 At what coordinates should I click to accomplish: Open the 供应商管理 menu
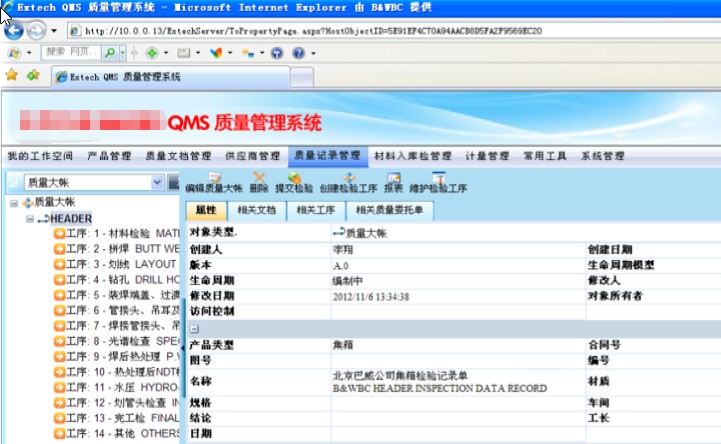[253, 156]
